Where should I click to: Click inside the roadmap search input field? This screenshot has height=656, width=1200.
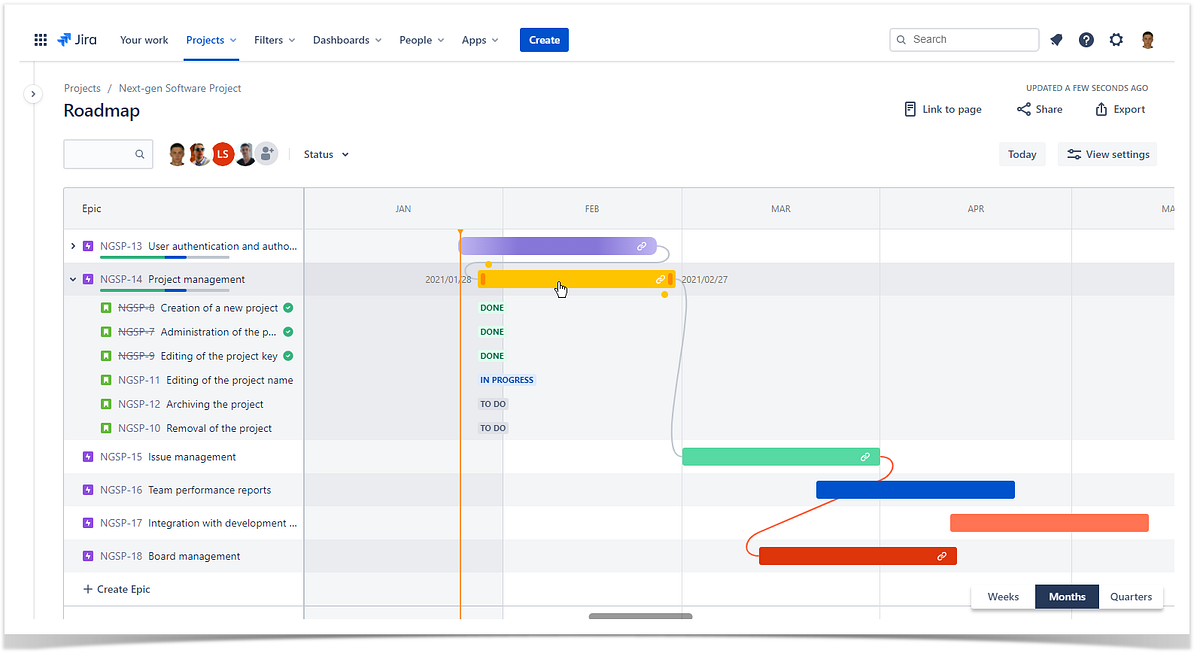(x=100, y=154)
